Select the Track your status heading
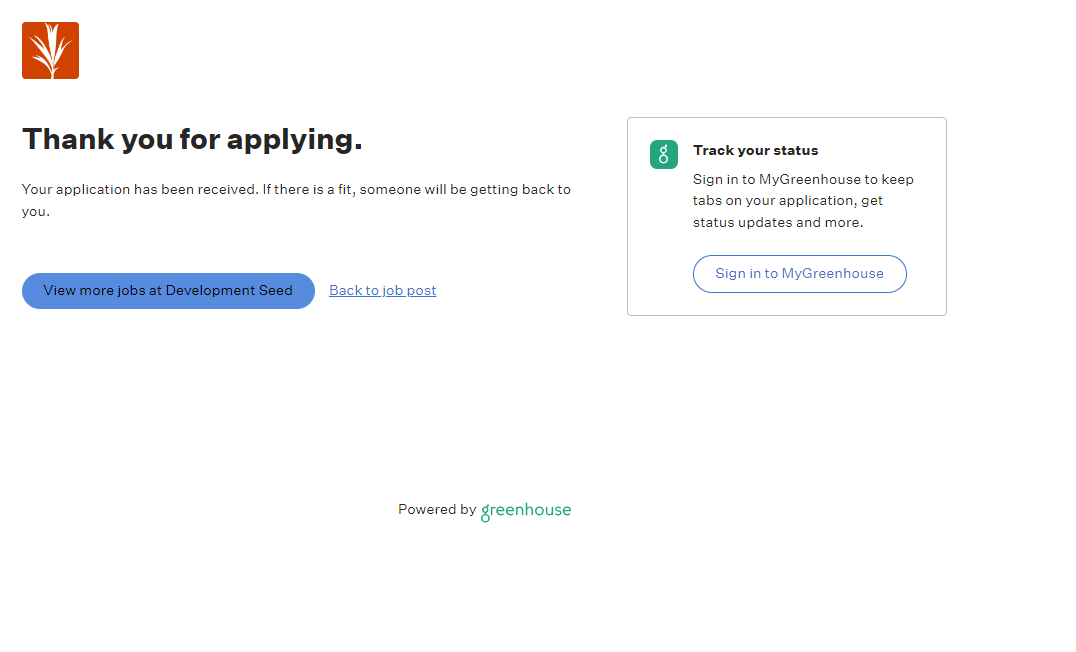This screenshot has height=652, width=1076. [755, 151]
